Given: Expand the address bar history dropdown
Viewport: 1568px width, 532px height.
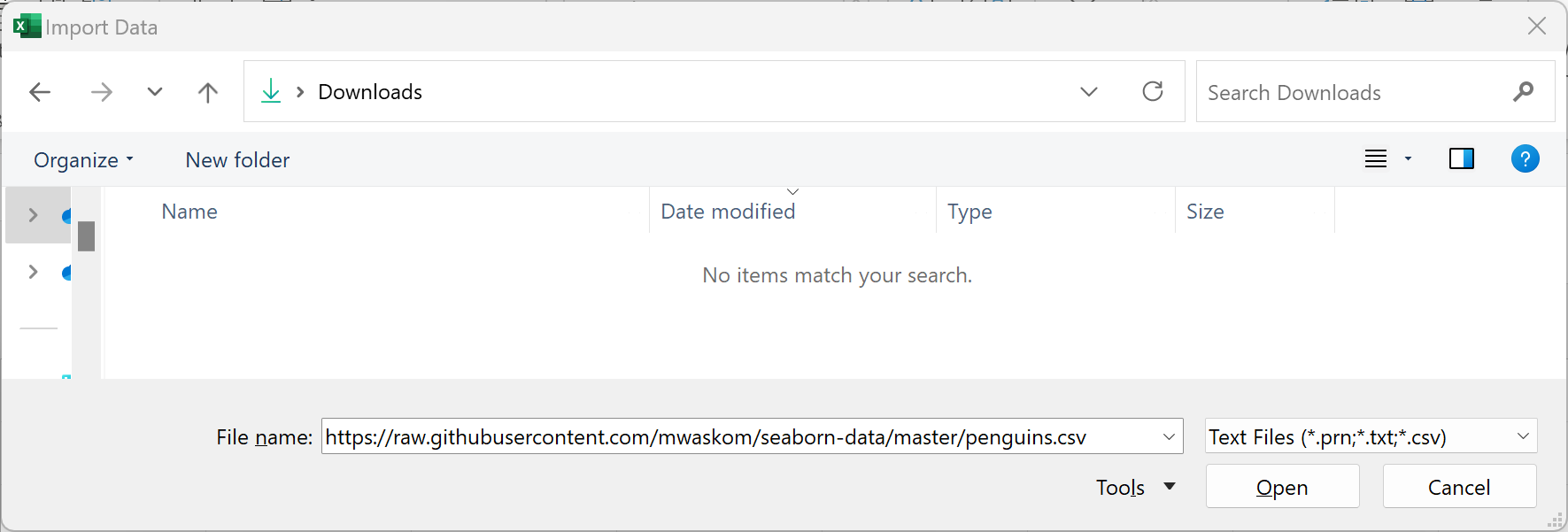Looking at the screenshot, I should click(1089, 92).
